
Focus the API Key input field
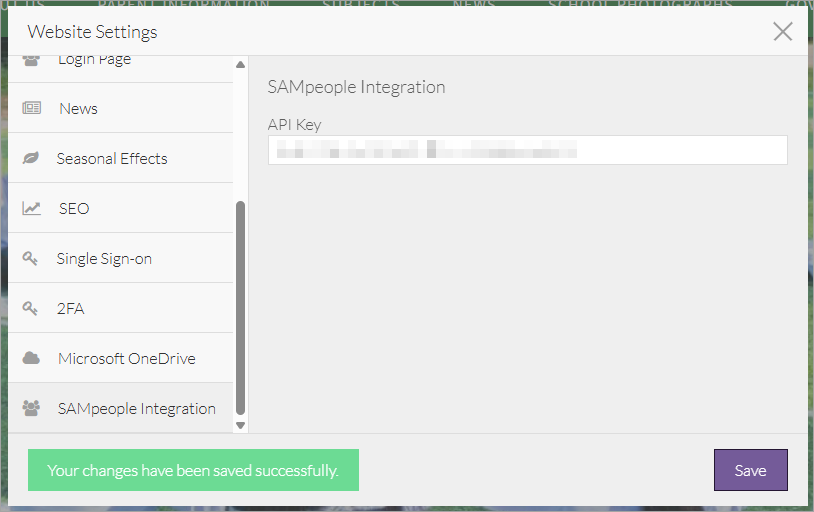click(x=527, y=150)
